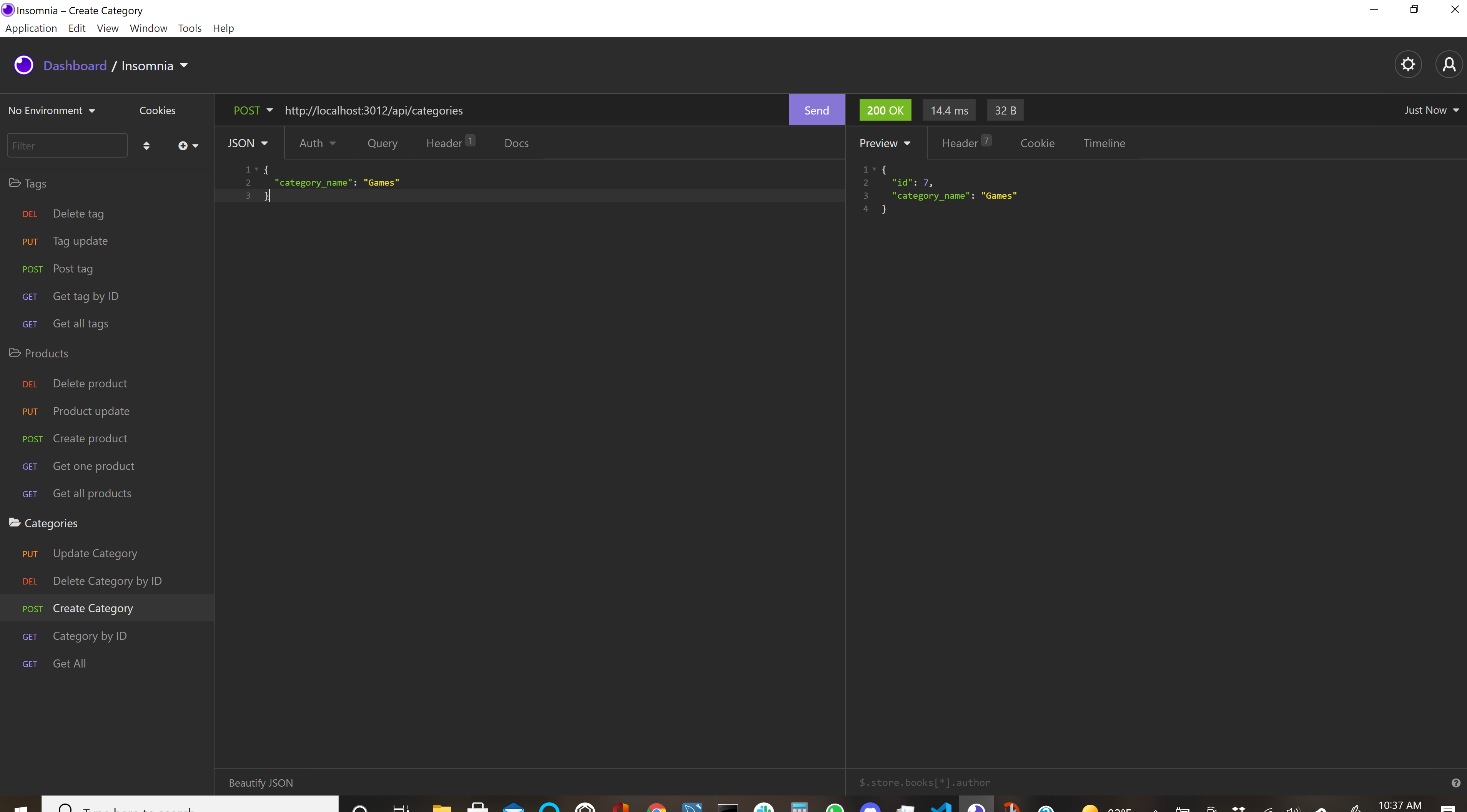Viewport: 1467px width, 812px height.
Task: Click the help question mark icon
Action: coord(1455,783)
